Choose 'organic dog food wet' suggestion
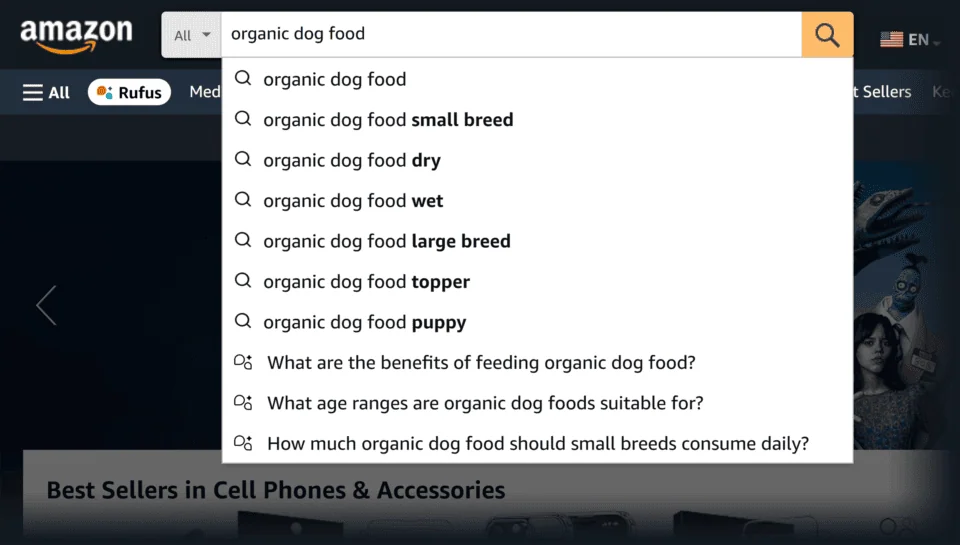 (353, 201)
